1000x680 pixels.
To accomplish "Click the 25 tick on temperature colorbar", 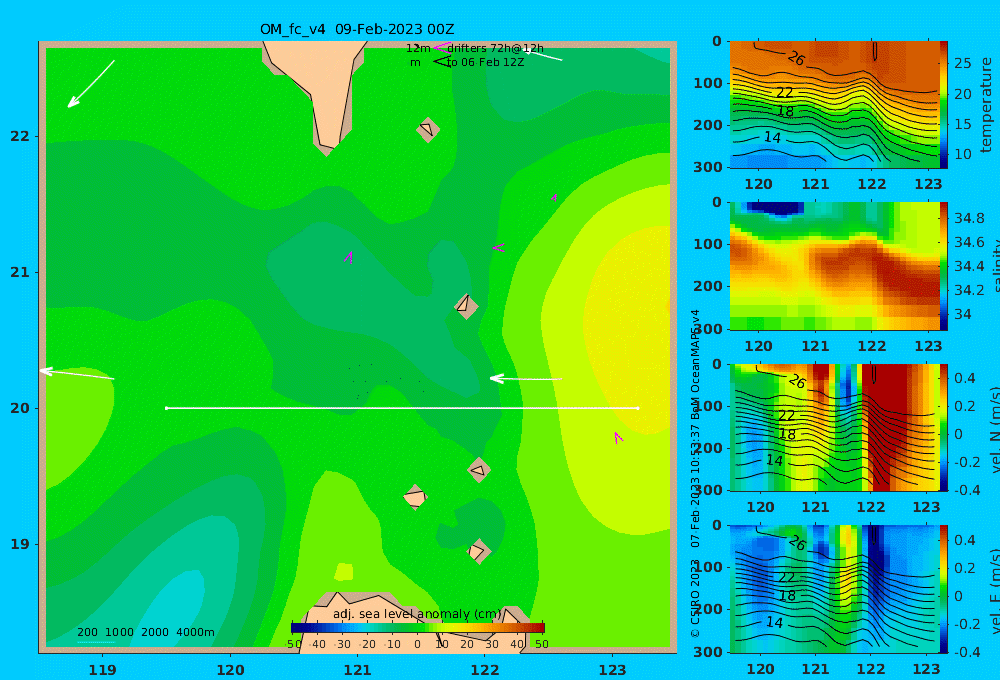I will (x=962, y=63).
